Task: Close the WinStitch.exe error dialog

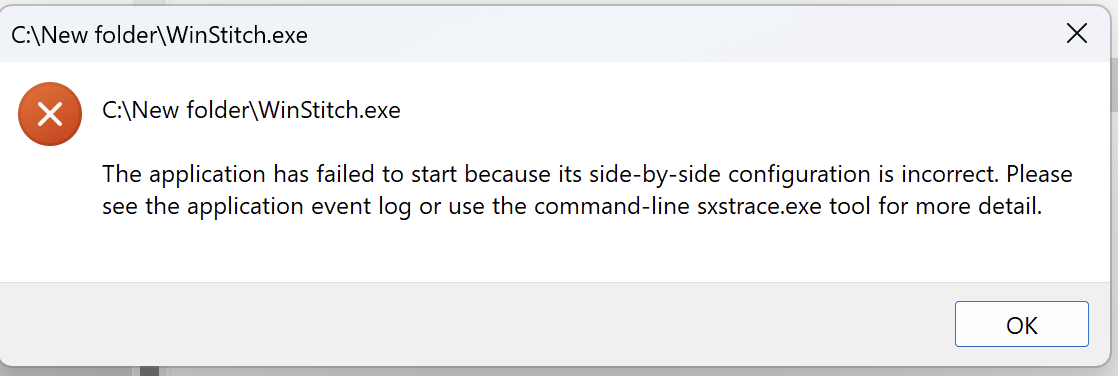Action: tap(1076, 34)
